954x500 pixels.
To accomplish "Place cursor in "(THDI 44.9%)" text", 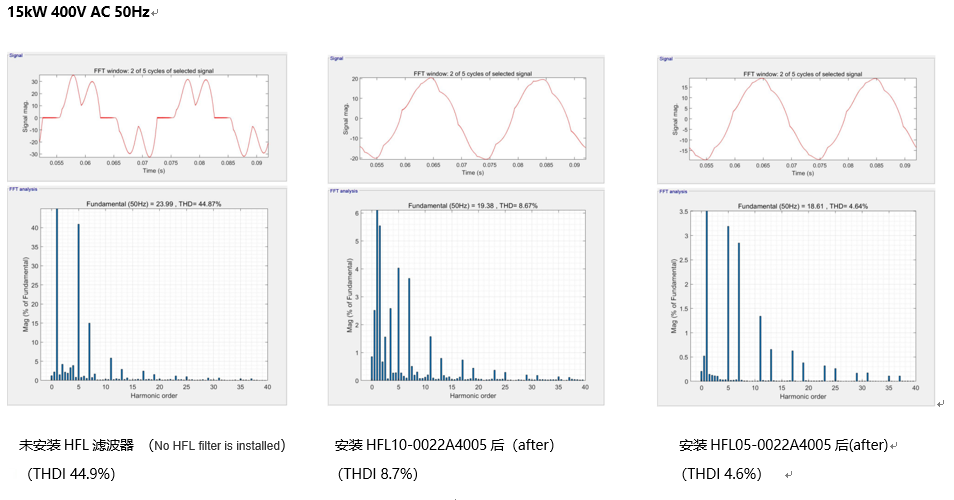I will (71, 473).
